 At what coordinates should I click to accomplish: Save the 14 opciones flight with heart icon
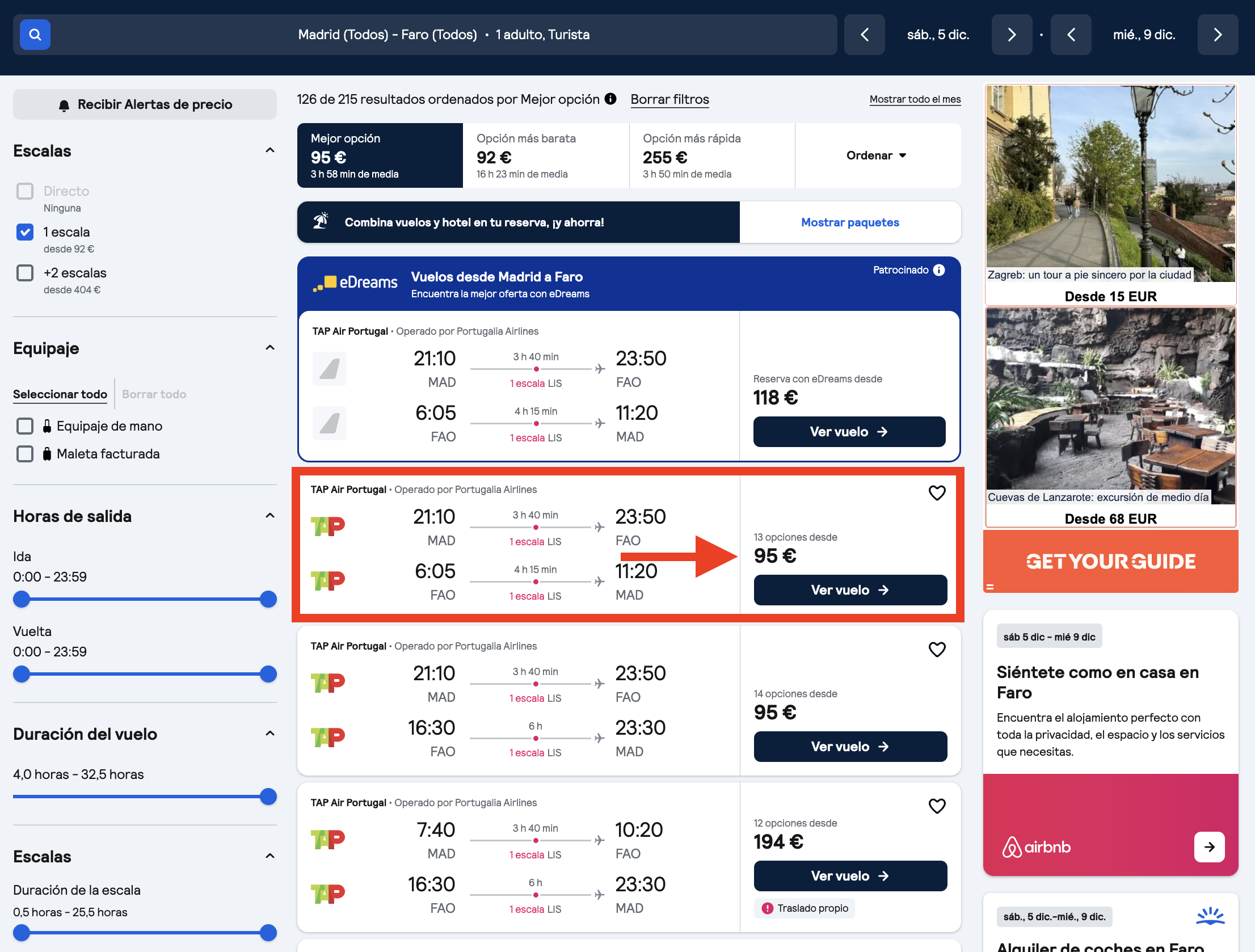tap(937, 650)
